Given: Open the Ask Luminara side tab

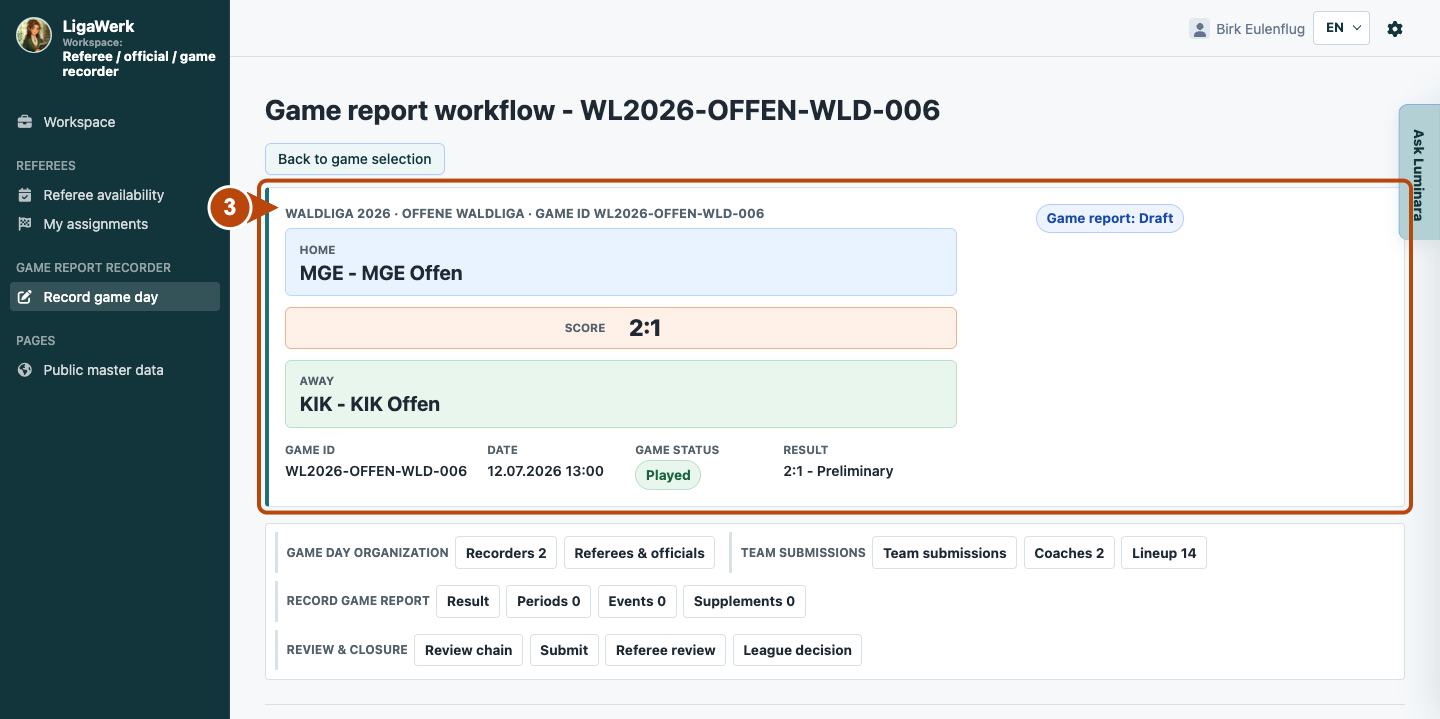Looking at the screenshot, I should pos(1418,172).
